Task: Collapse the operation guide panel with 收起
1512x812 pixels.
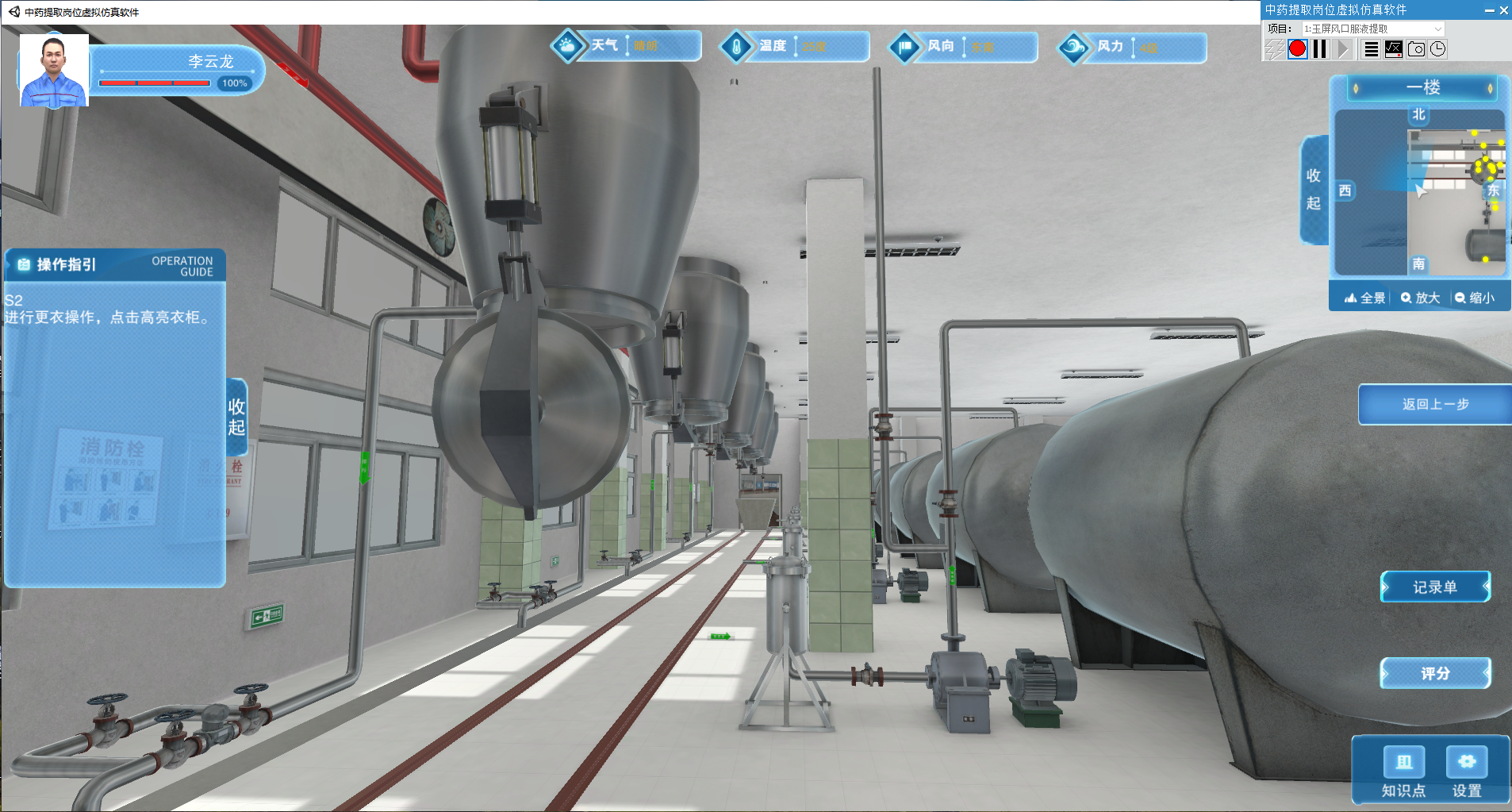Action: [x=237, y=417]
